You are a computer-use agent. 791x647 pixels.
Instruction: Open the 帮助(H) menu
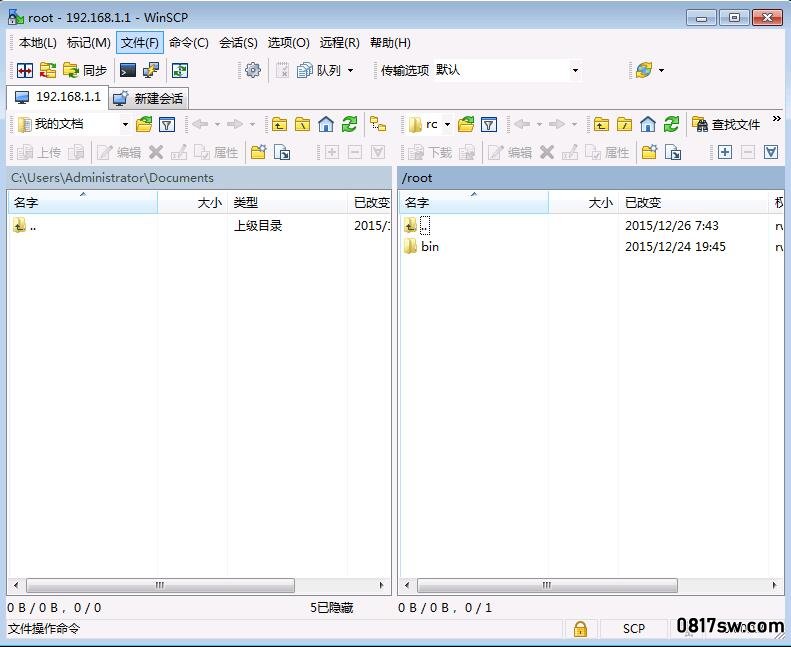pyautogui.click(x=390, y=43)
